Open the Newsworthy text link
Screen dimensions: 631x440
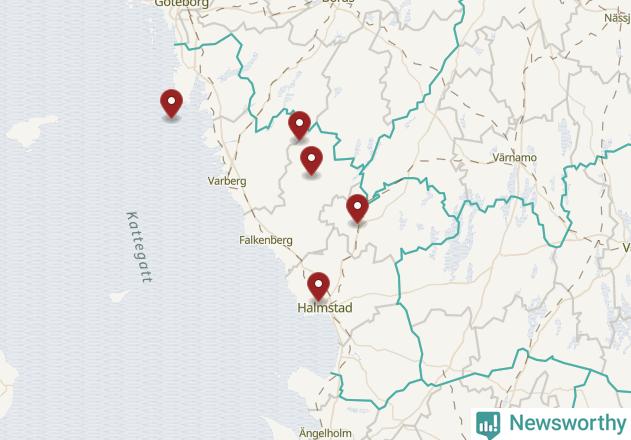click(568, 423)
